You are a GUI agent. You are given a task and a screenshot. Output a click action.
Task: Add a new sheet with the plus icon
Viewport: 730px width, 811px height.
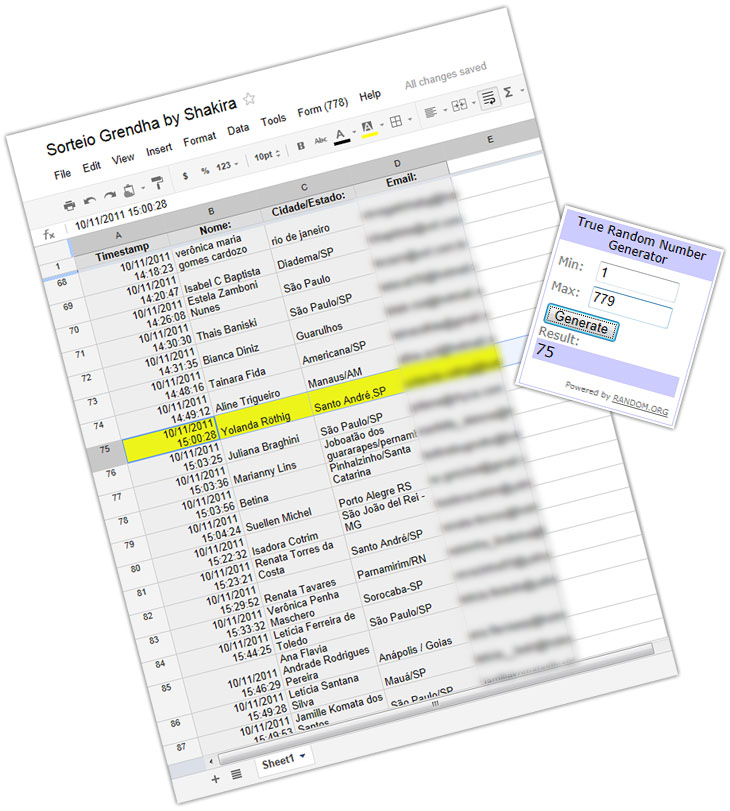coord(215,778)
